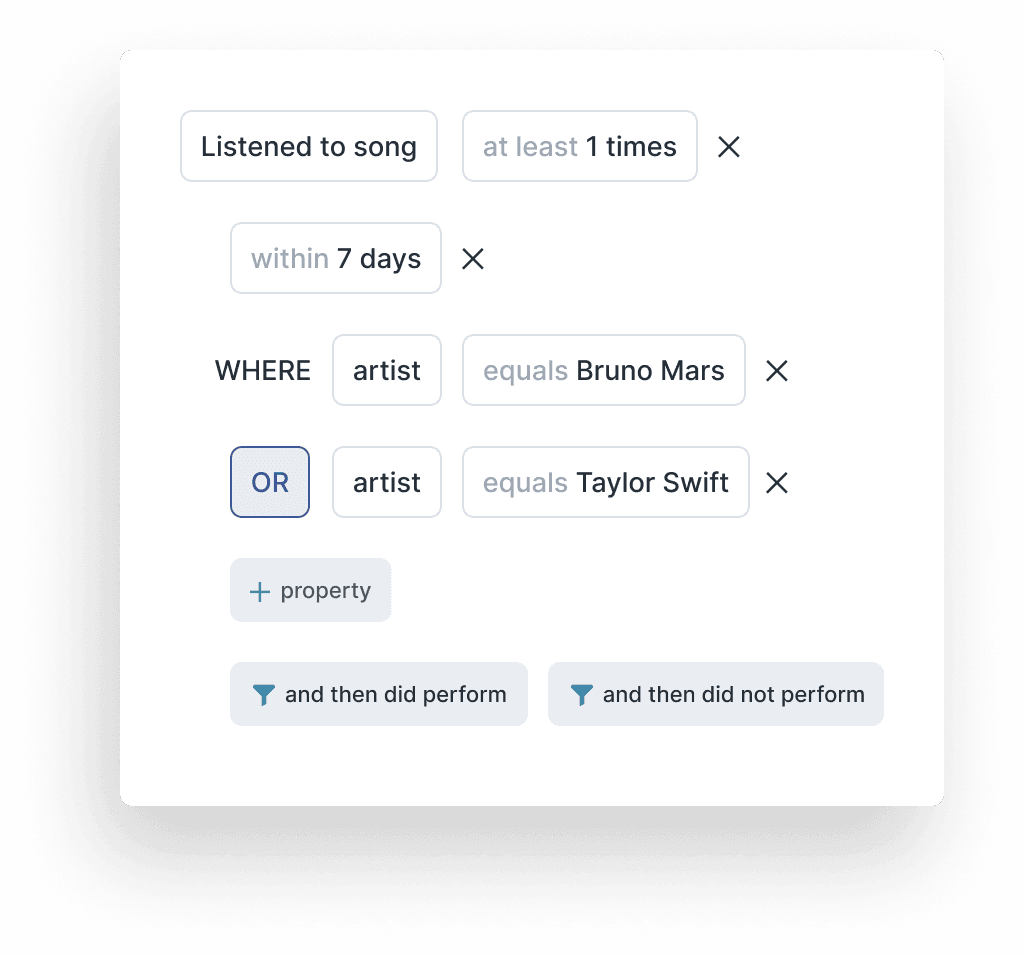
Task: Click the plus icon to add property
Action: coord(259,591)
